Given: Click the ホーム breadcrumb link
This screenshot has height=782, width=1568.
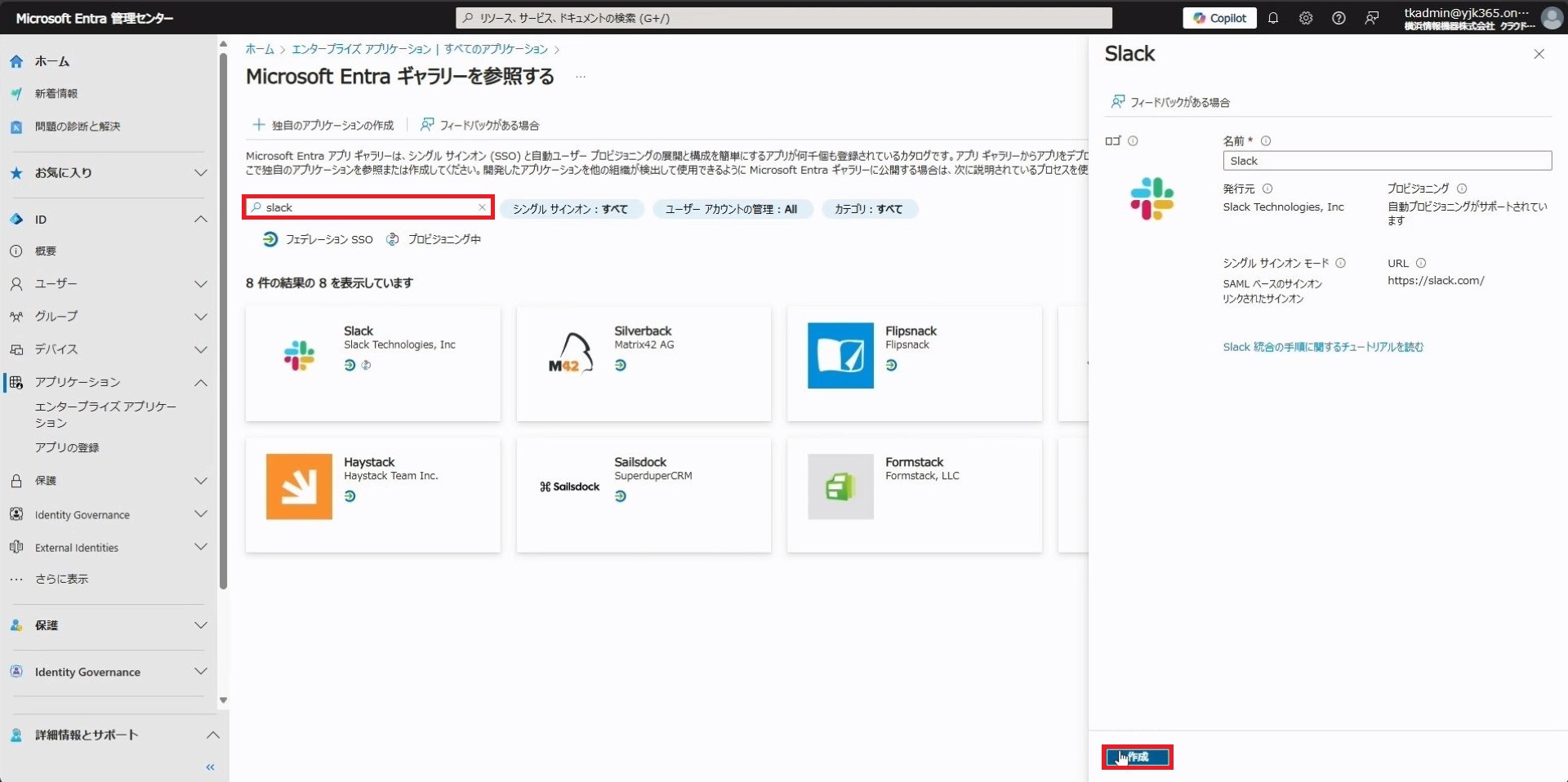Looking at the screenshot, I should (260, 50).
